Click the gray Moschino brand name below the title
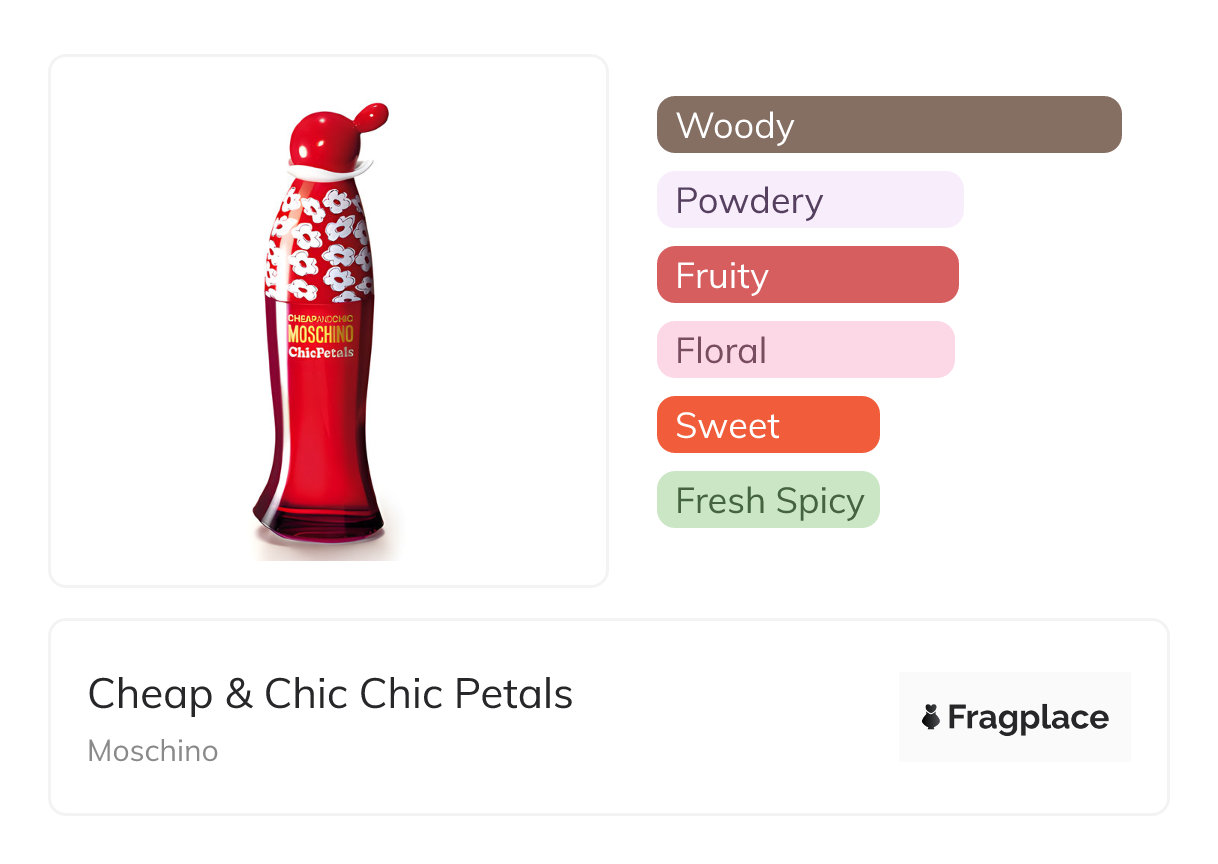 tap(153, 751)
